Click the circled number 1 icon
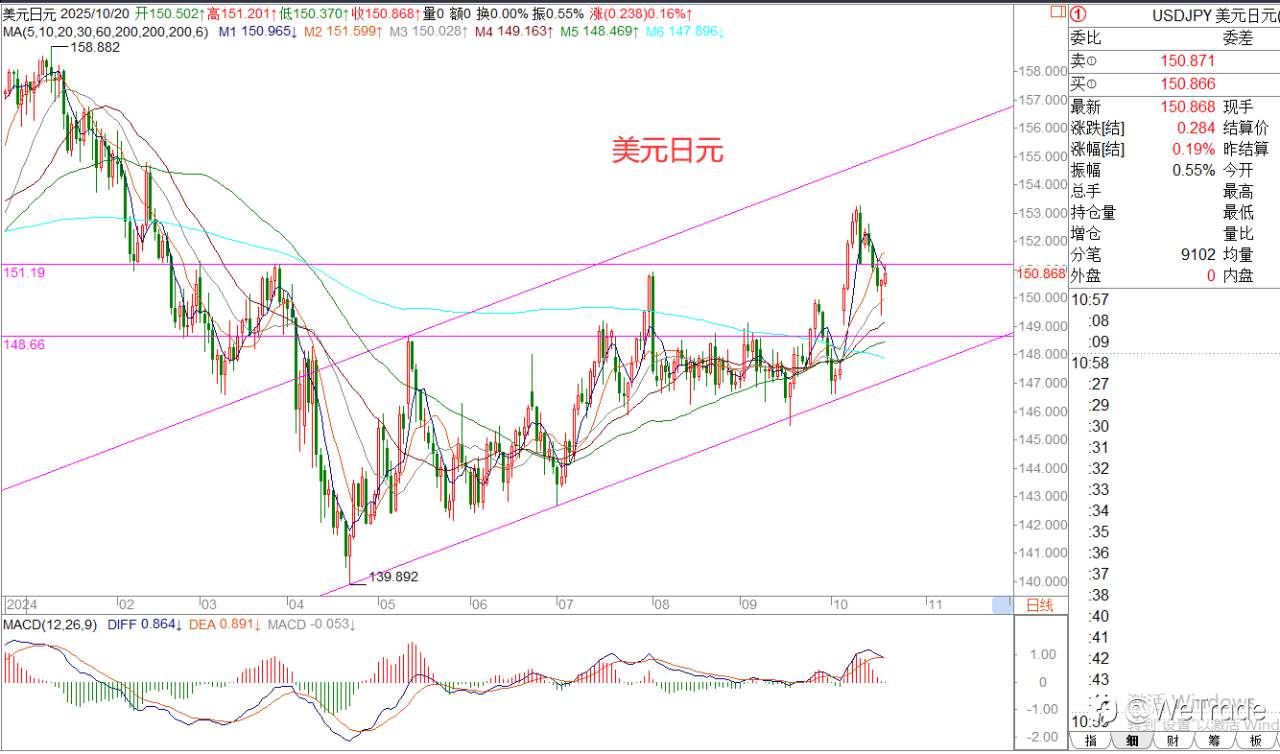The image size is (1280, 754). [1078, 15]
